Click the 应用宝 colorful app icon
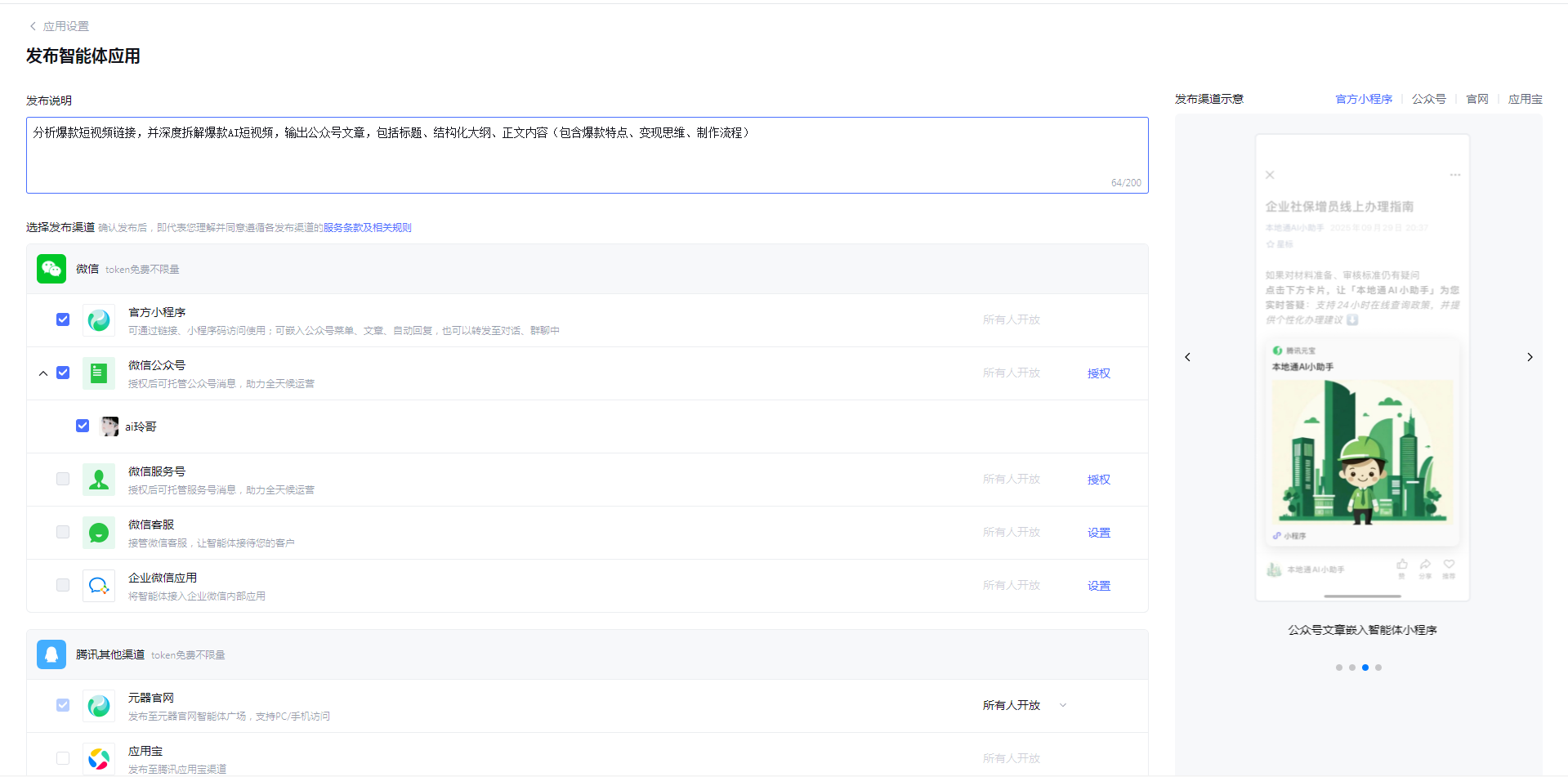Screen dimensions: 1568x777 click(x=99, y=758)
